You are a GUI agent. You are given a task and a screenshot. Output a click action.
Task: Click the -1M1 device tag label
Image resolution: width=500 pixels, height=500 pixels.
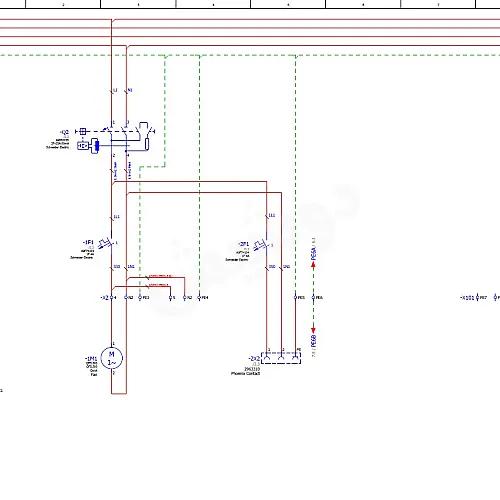tap(91, 359)
